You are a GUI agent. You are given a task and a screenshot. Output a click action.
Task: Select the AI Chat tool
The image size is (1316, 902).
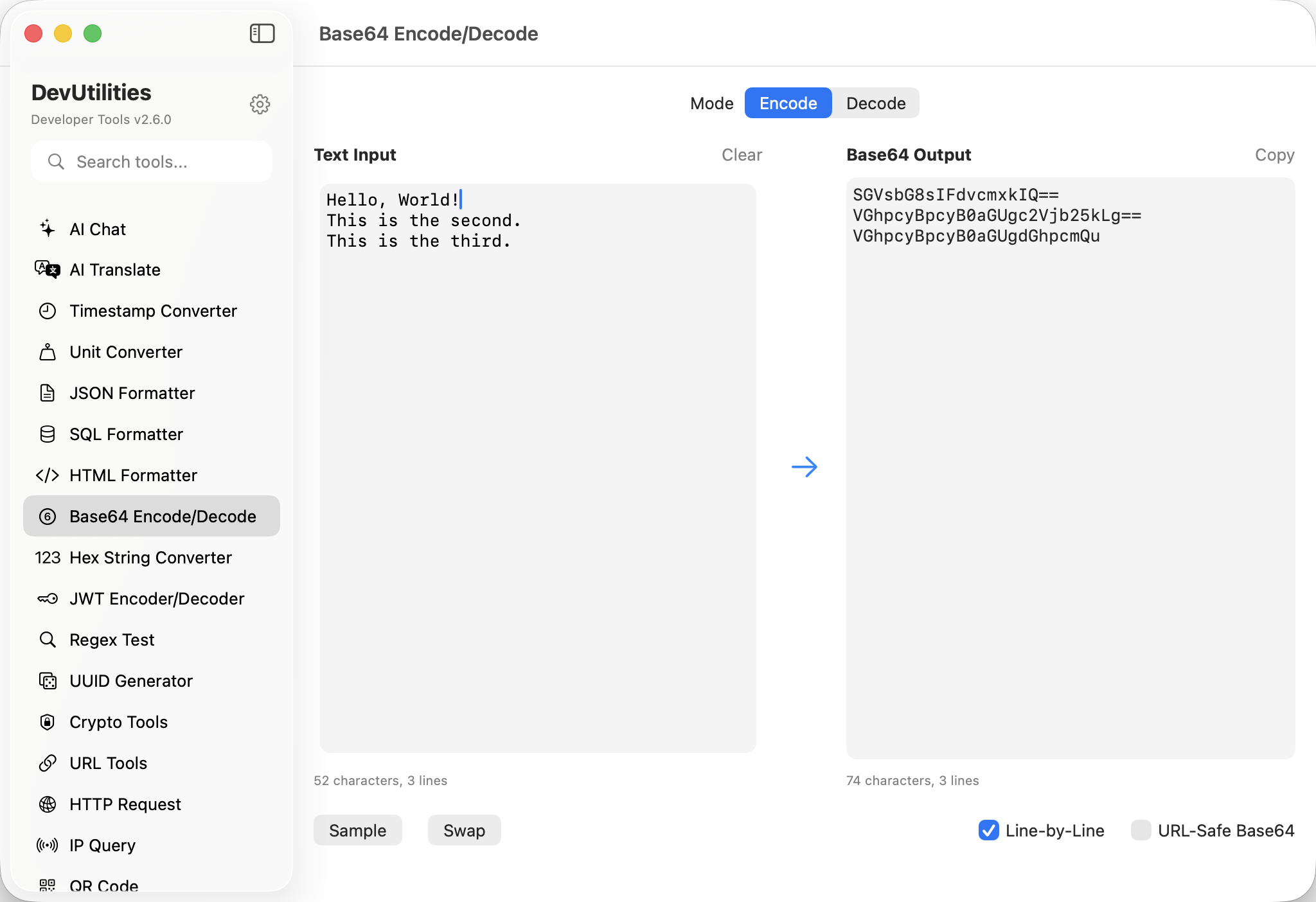point(98,229)
